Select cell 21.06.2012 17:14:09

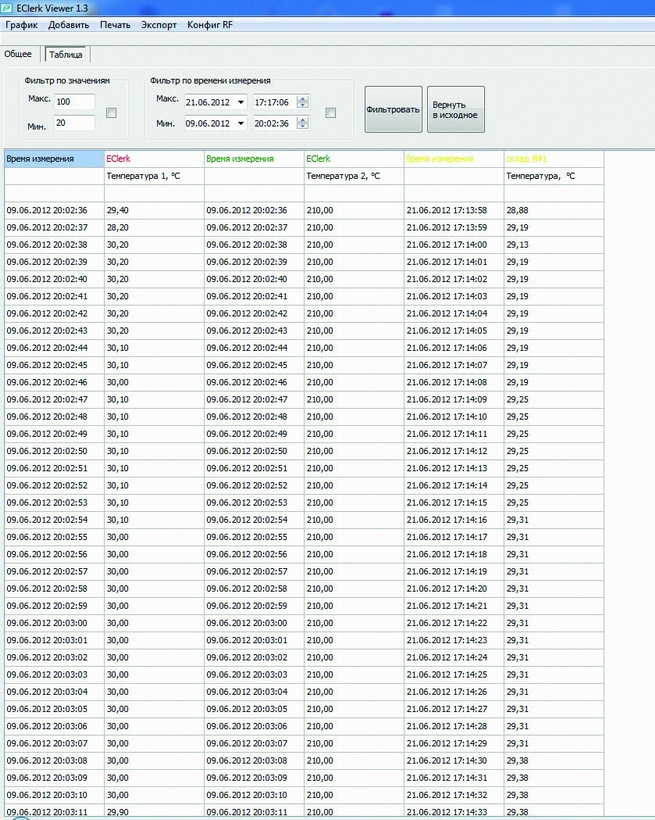tap(454, 400)
